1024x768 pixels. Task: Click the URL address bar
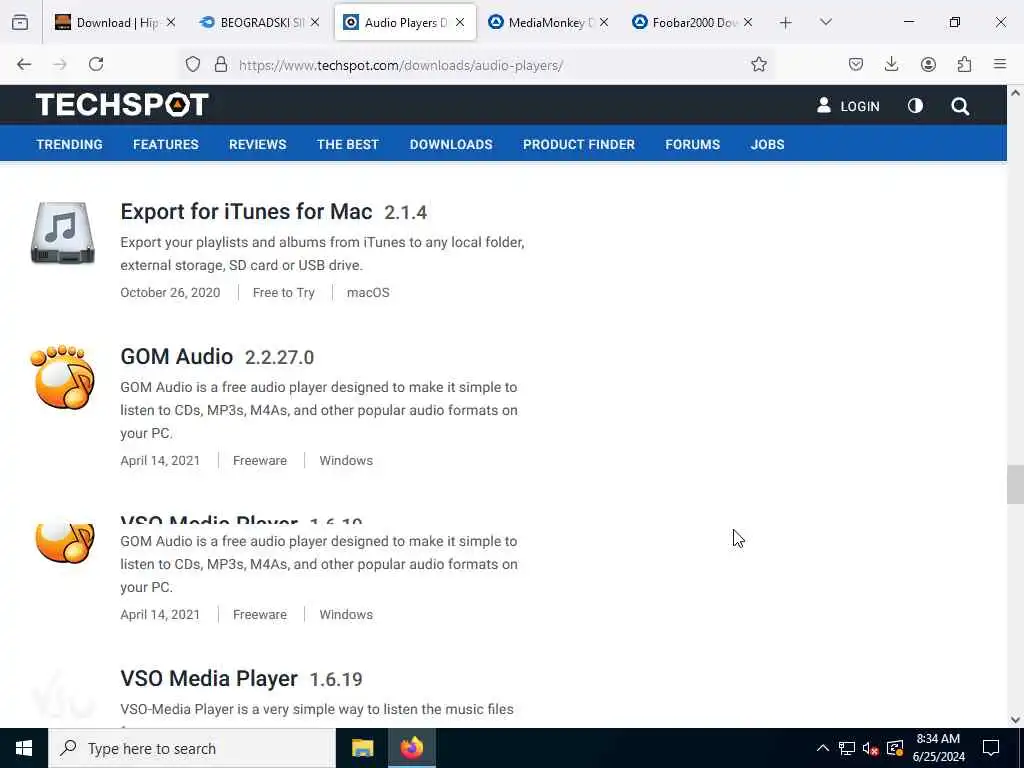point(483,65)
